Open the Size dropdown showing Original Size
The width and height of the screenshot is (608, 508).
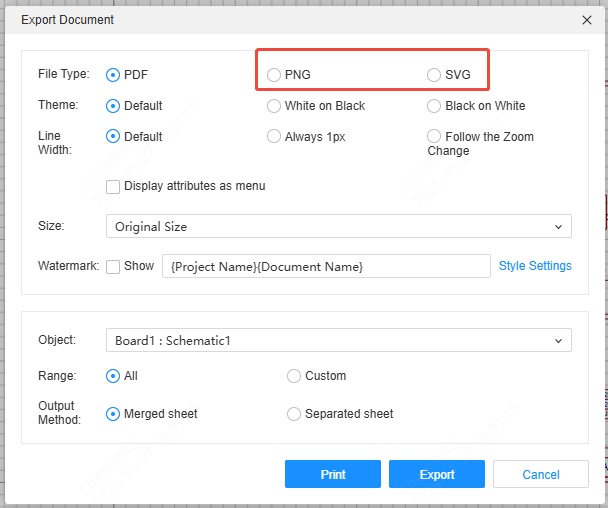point(338,227)
